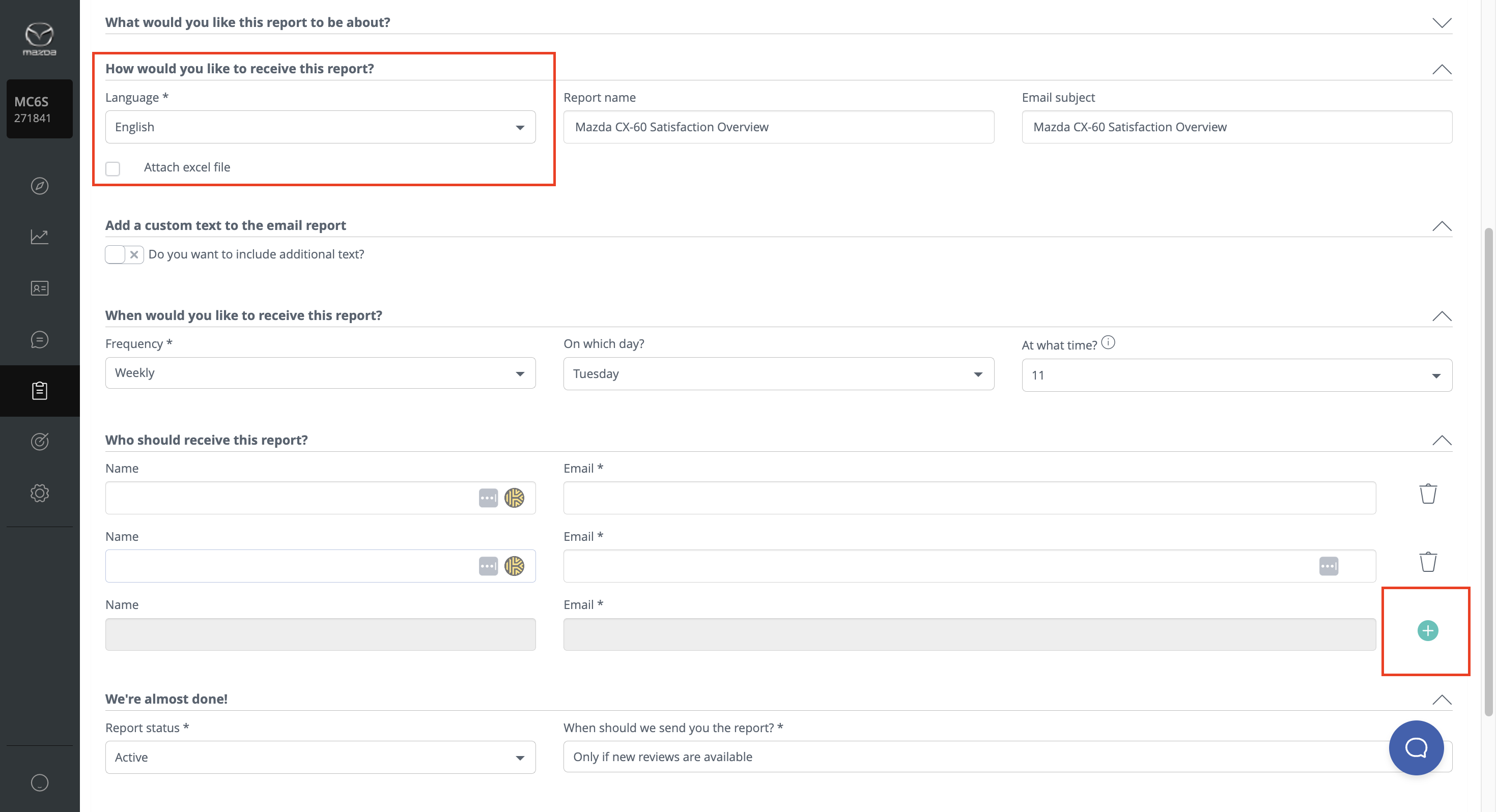Viewport: 1496px width, 812px height.
Task: Expand 'What would you like this report to be about?' section
Action: (x=1442, y=22)
